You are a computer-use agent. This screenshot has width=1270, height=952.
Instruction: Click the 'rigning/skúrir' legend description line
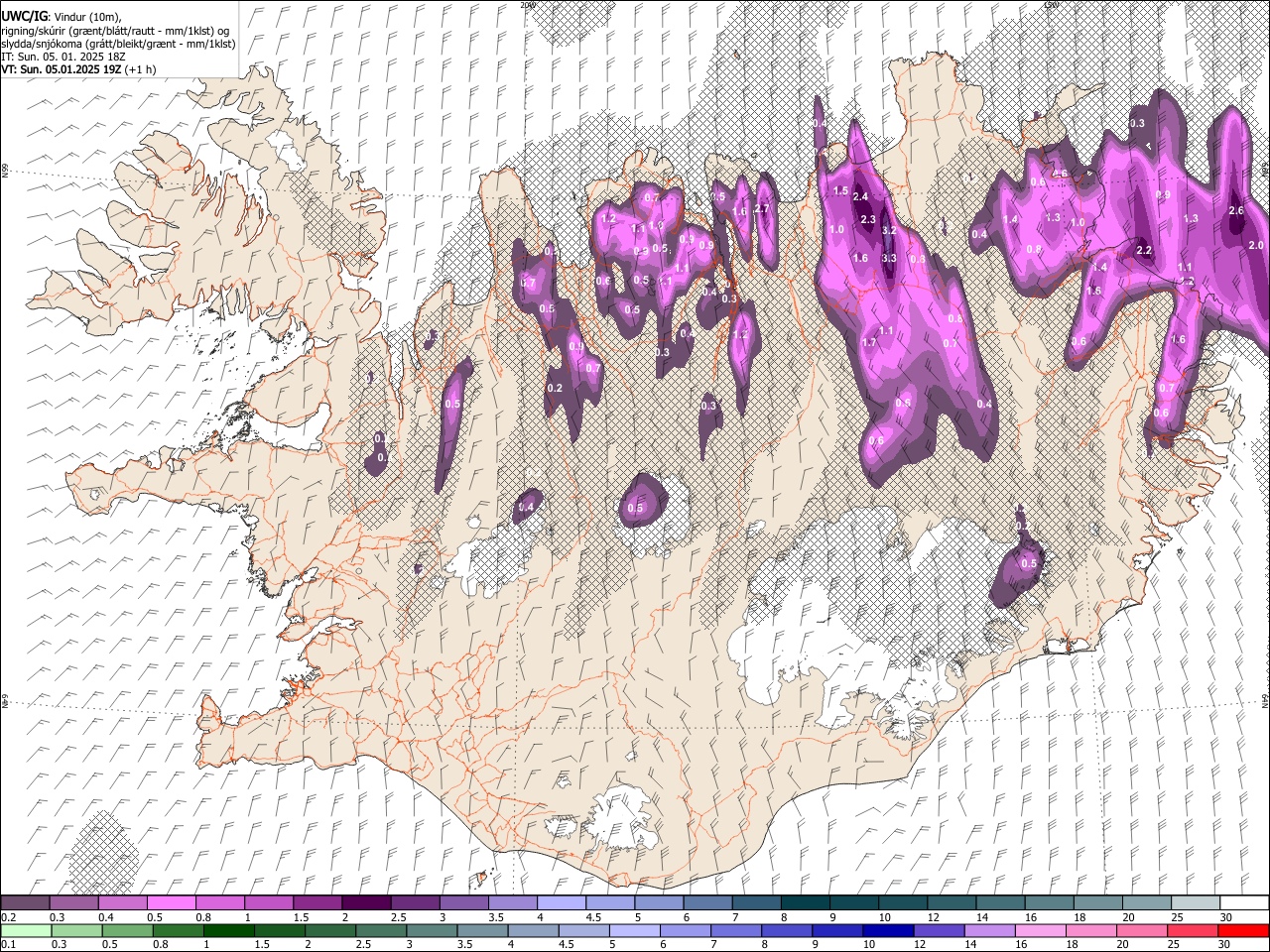[x=115, y=31]
